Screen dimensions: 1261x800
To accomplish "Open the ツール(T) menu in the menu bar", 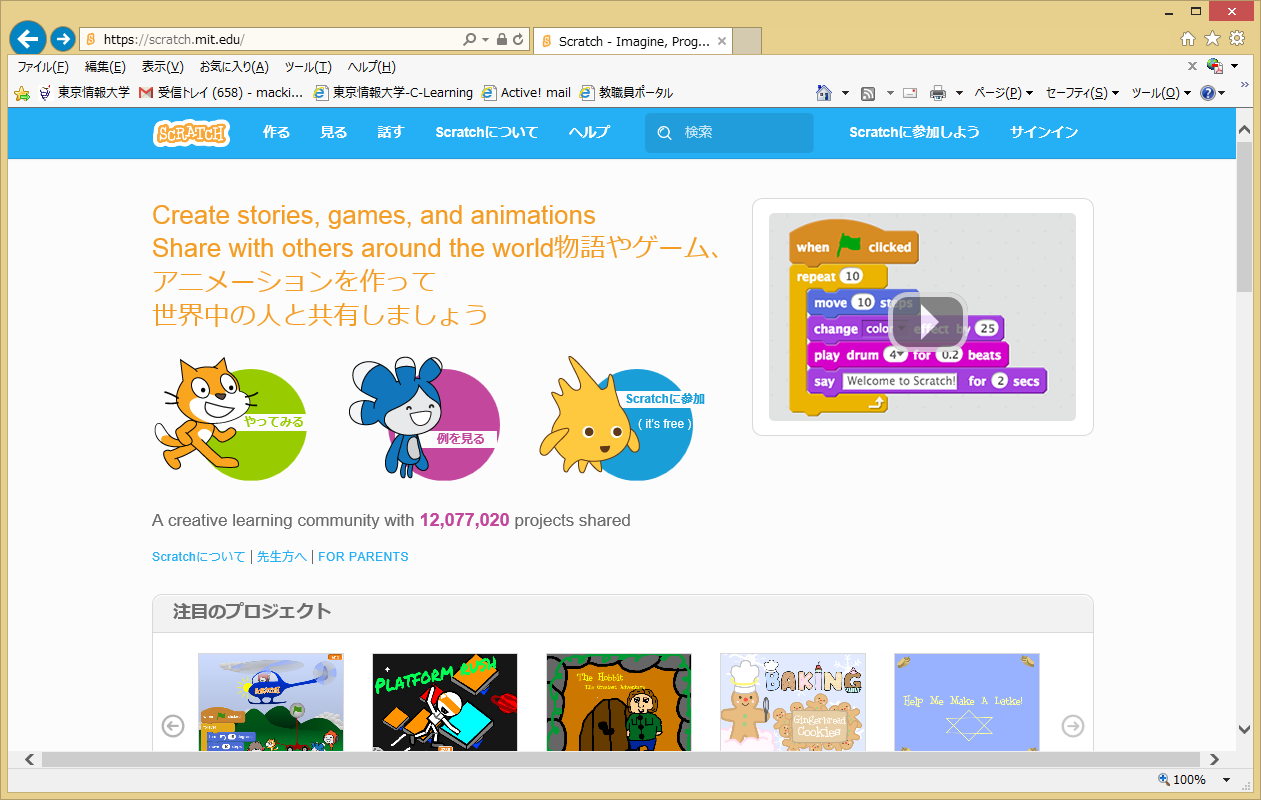I will pos(308,67).
